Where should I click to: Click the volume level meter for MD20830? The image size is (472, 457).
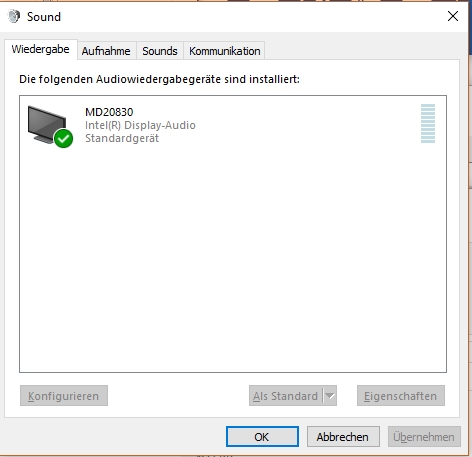pyautogui.click(x=428, y=123)
